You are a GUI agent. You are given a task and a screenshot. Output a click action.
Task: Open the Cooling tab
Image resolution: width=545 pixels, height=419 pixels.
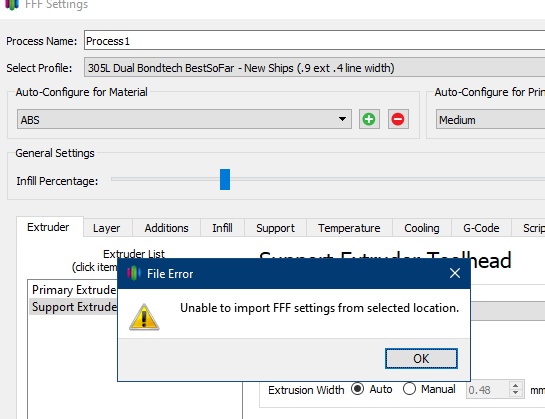pos(422,228)
